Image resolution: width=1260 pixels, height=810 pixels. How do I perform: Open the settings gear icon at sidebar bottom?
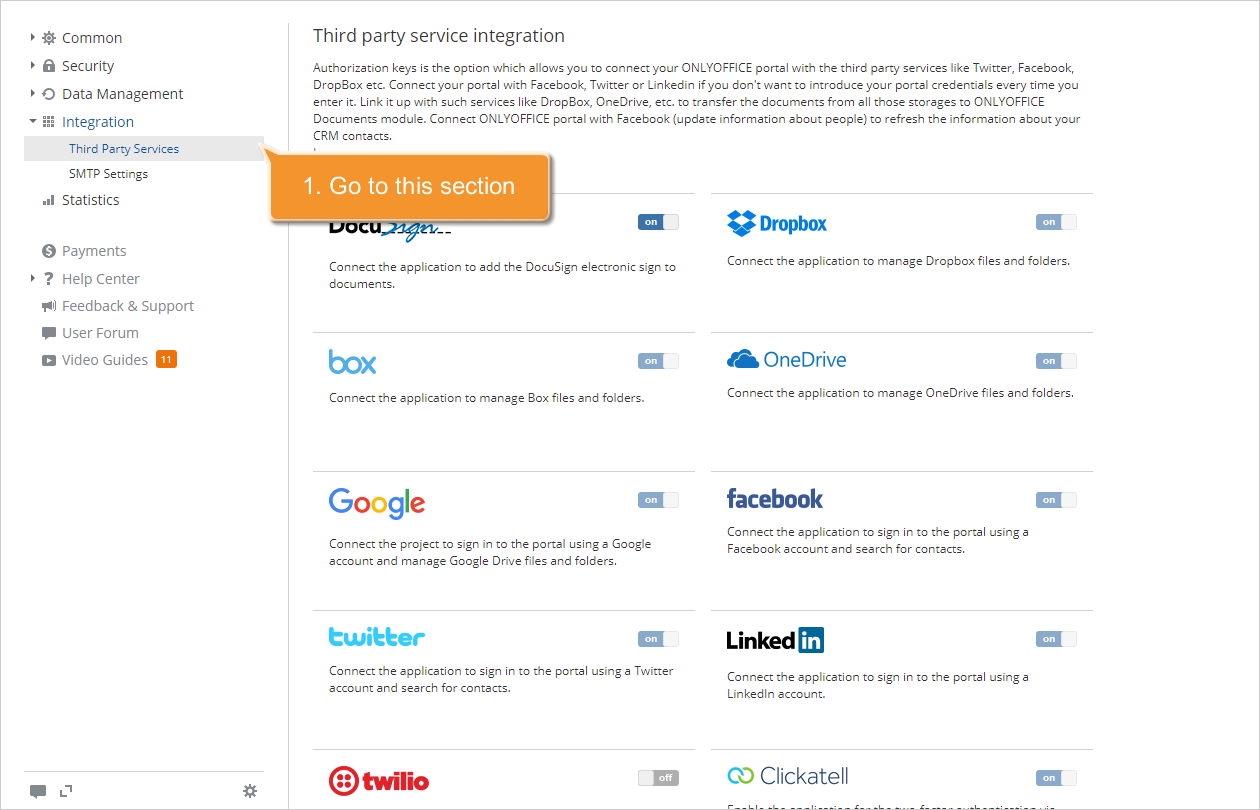250,791
